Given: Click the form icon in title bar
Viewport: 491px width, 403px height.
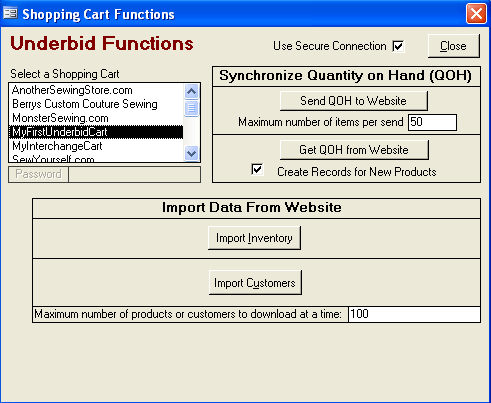Looking at the screenshot, I should pyautogui.click(x=10, y=13).
